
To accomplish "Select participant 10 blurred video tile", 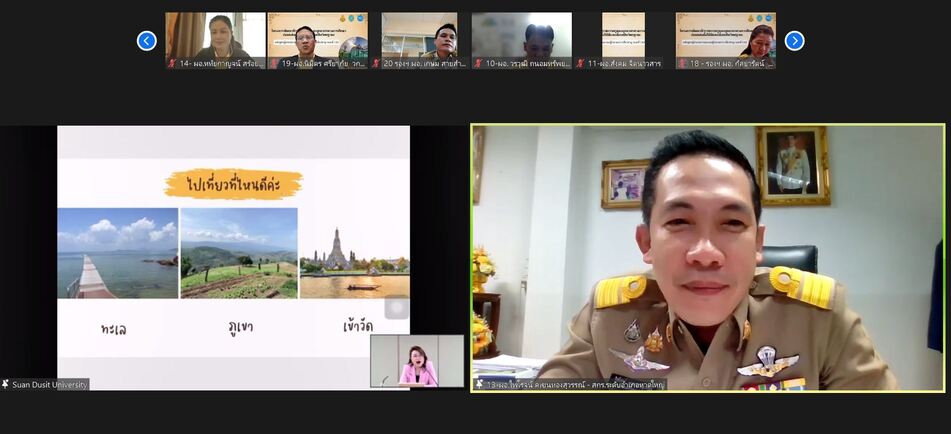I will coord(521,35).
